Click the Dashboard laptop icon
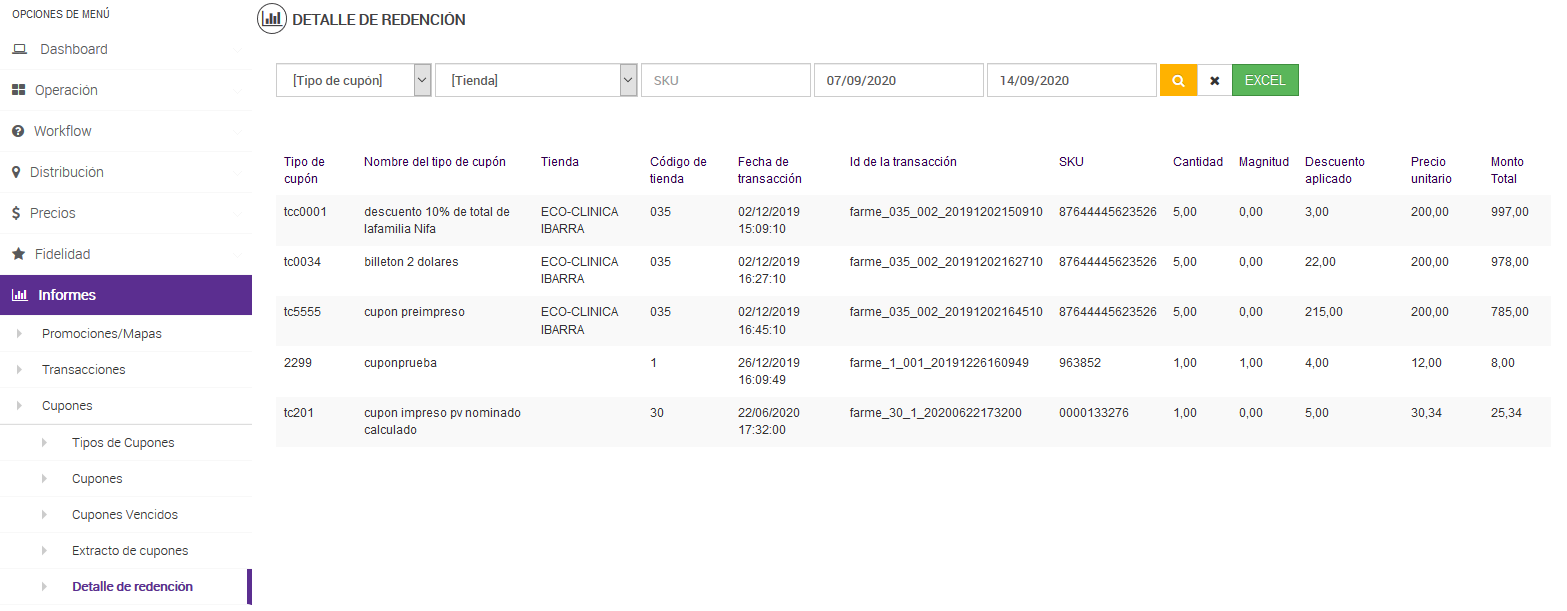 pos(19,49)
